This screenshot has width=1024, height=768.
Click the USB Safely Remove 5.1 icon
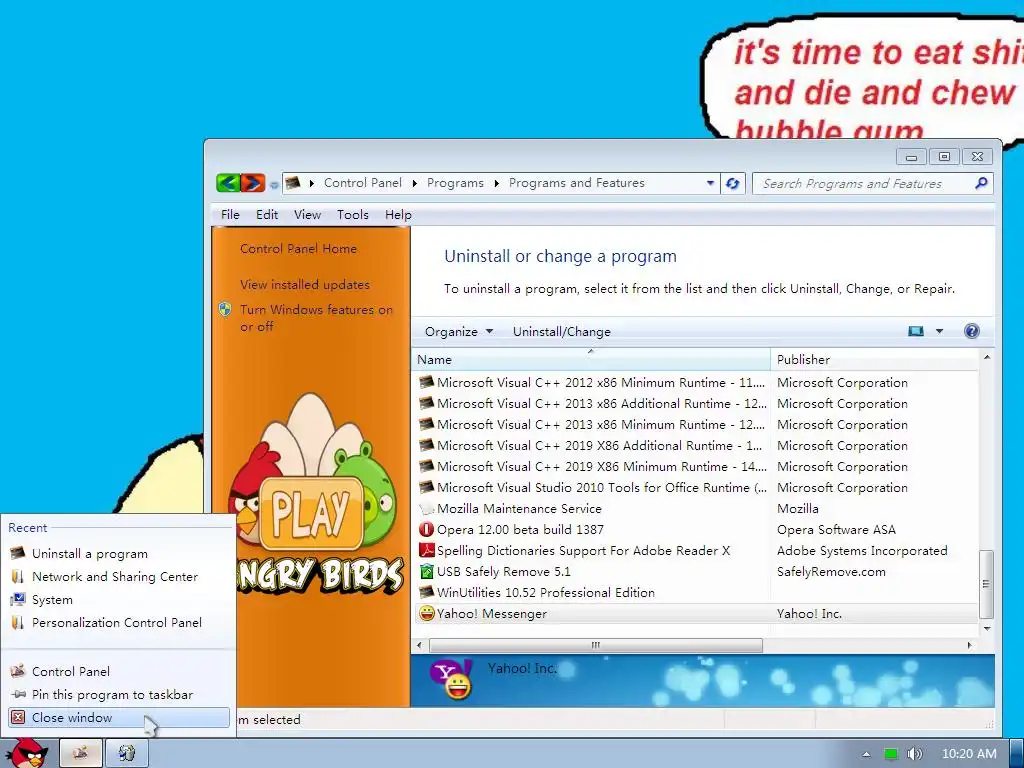point(426,571)
